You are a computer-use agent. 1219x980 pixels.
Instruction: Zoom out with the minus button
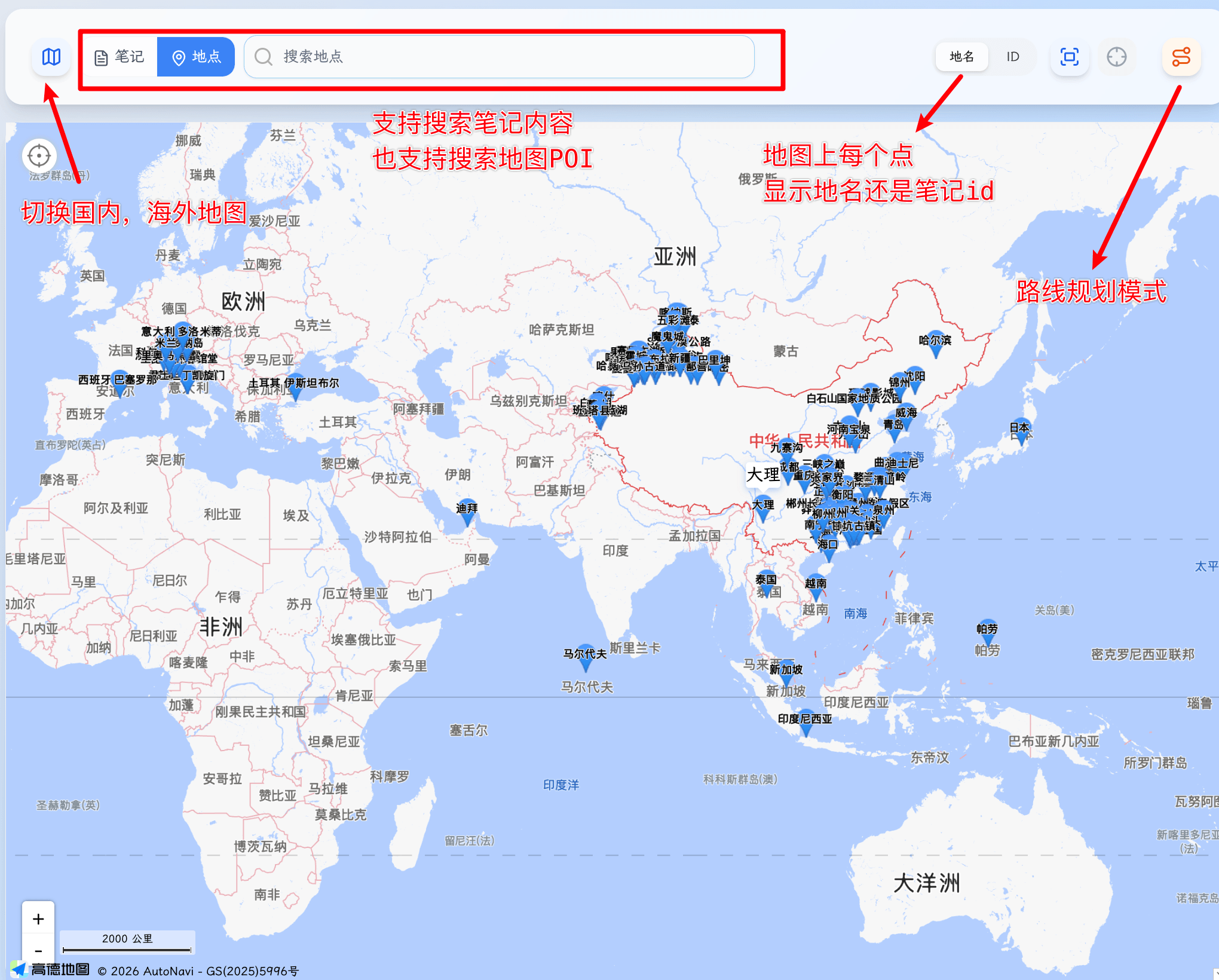38,951
